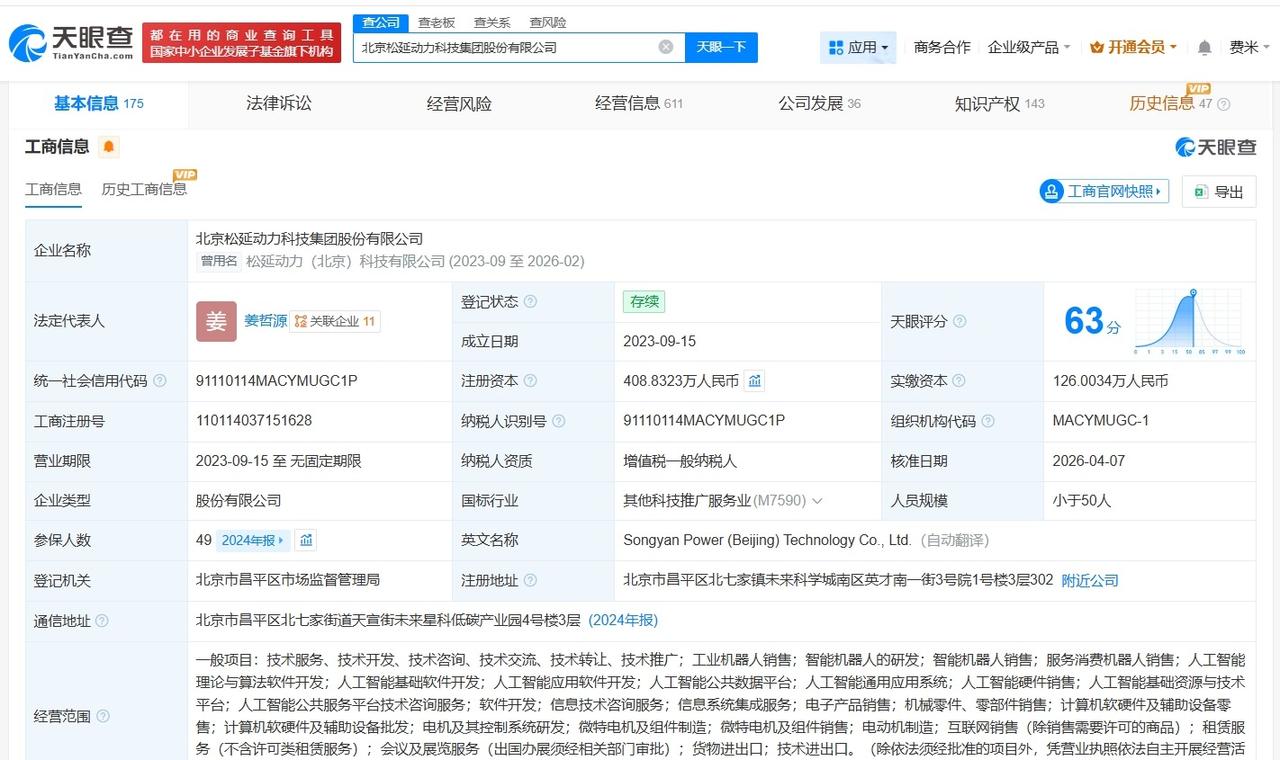Switch to the 法律诉讼 tab
Image resolution: width=1280 pixels, height=760 pixels.
pyautogui.click(x=279, y=103)
